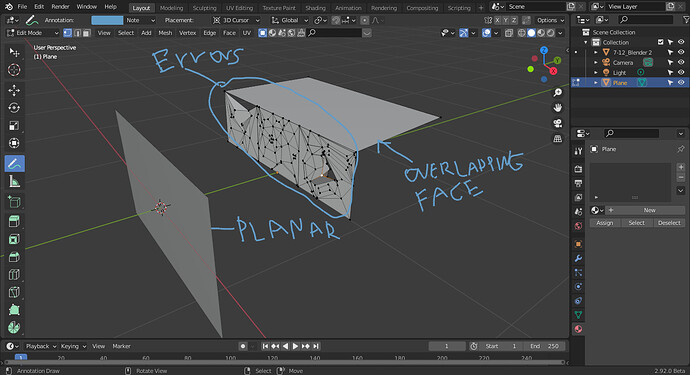Click the End frame field
The height and width of the screenshot is (375, 690).
coord(544,346)
